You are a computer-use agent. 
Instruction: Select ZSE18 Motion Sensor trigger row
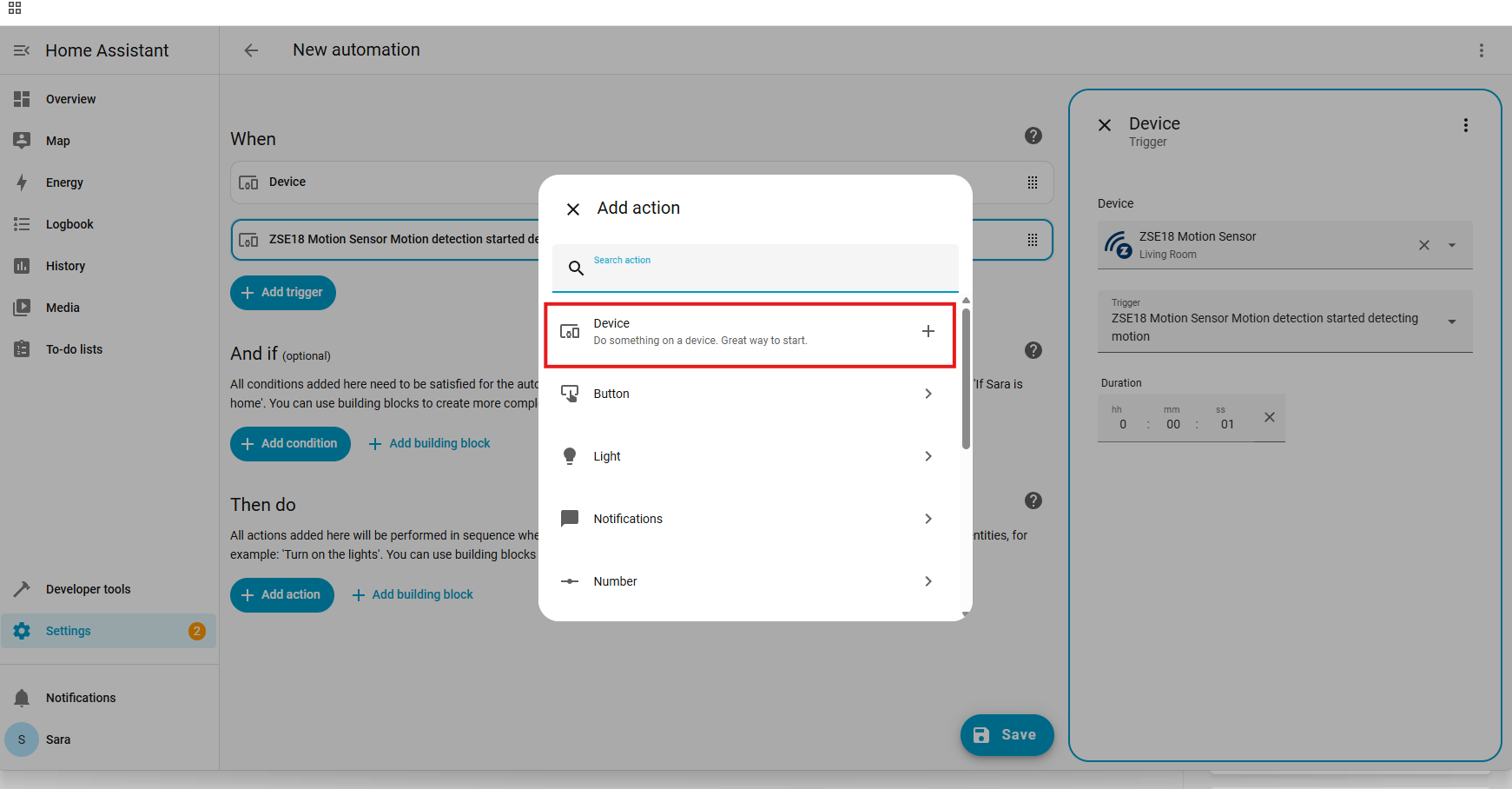642,240
